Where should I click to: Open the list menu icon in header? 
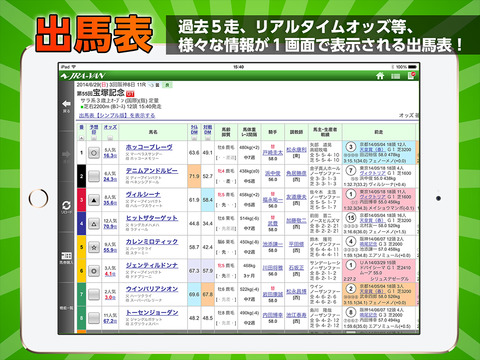396,76
